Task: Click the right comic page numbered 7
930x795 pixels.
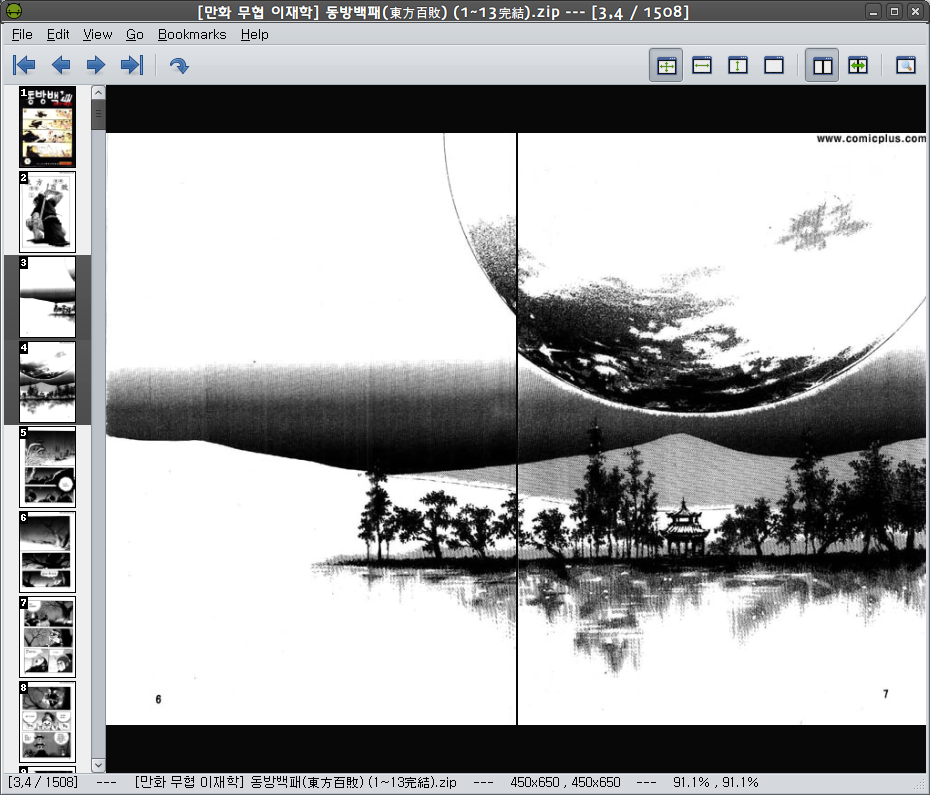Action: 722,429
